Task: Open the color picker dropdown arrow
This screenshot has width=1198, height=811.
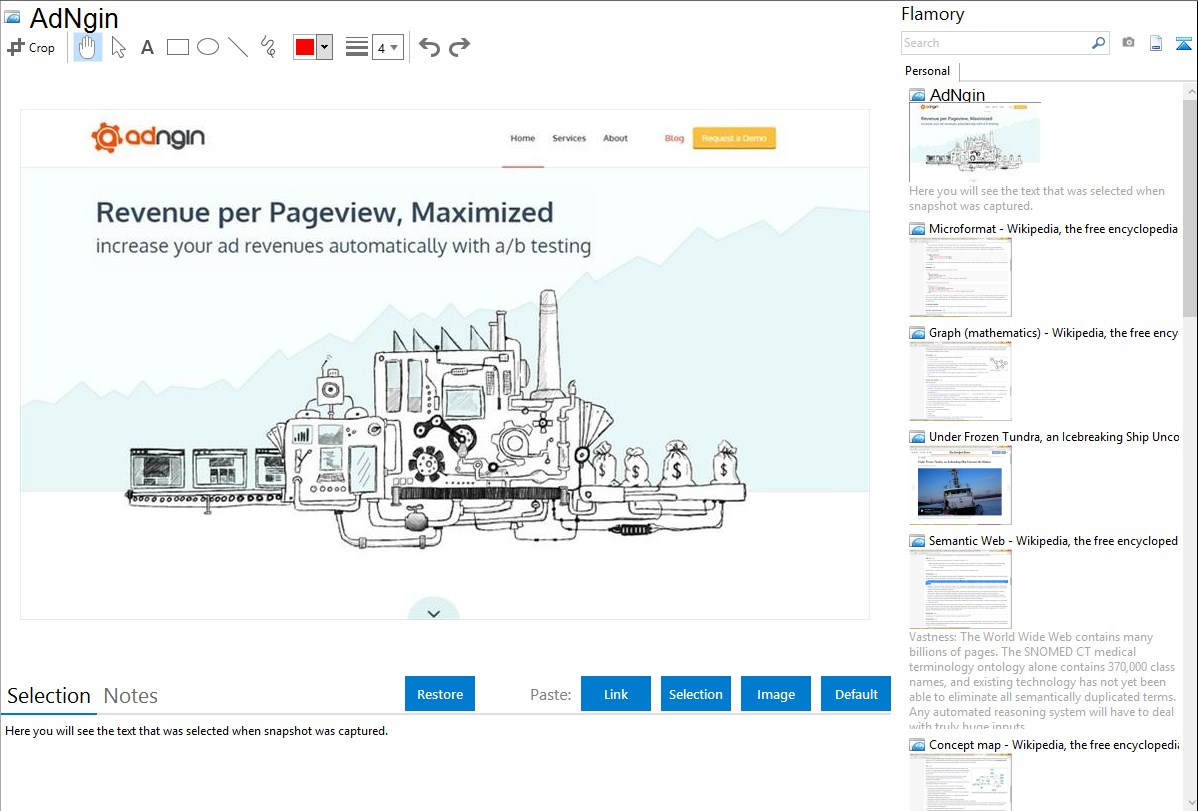Action: click(x=324, y=47)
